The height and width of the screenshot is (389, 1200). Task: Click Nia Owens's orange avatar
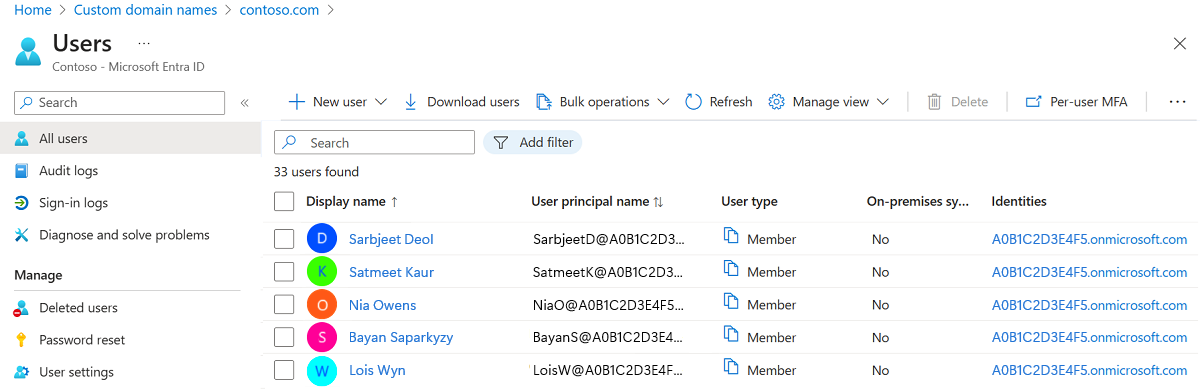pos(322,305)
